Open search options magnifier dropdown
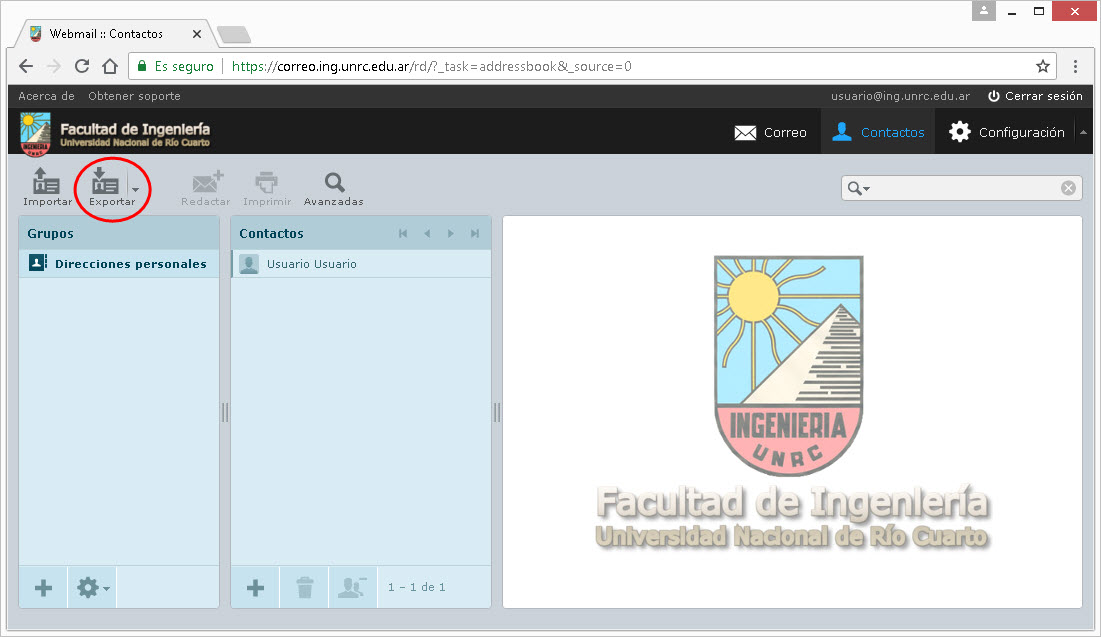 coord(859,188)
